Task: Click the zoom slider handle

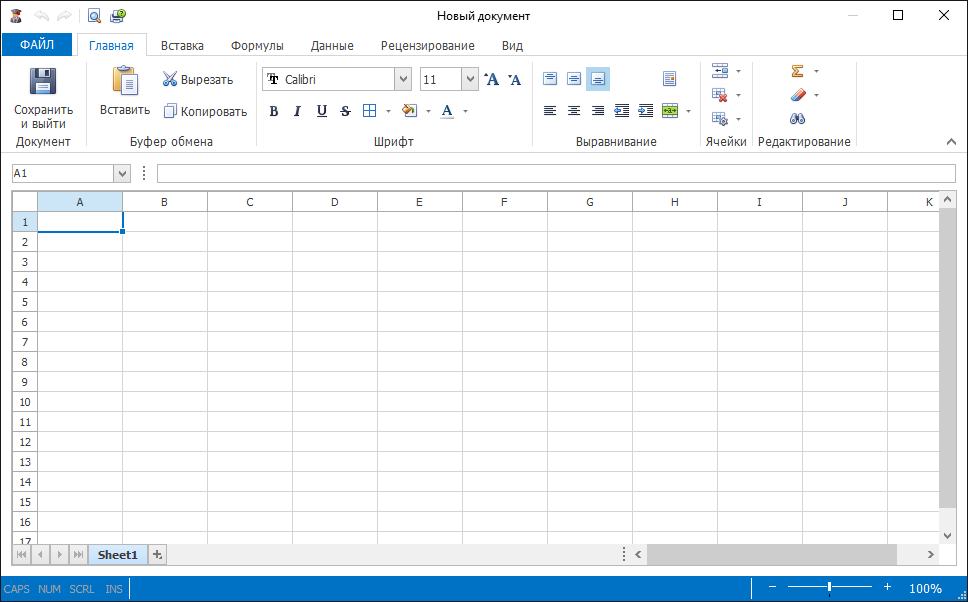Action: [830, 587]
